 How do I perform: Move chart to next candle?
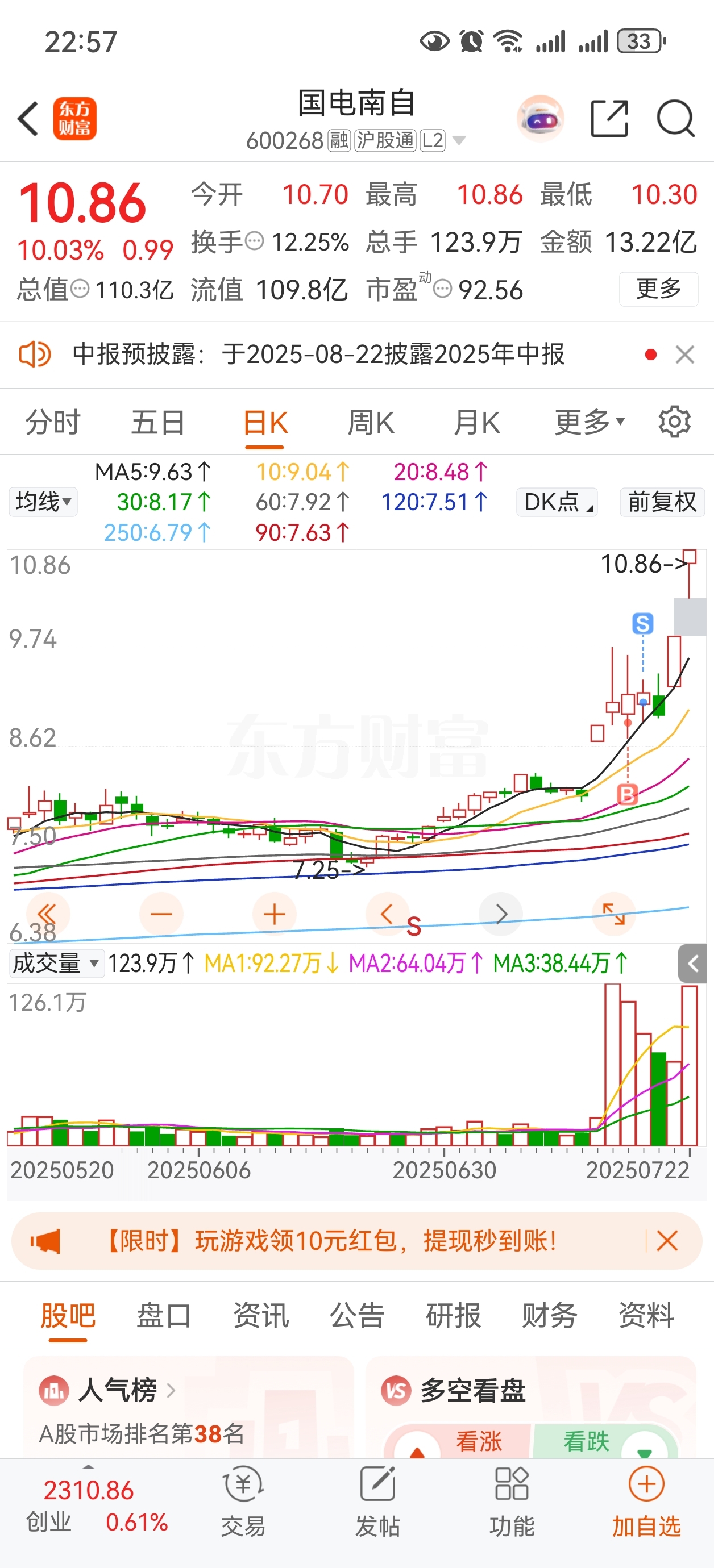point(501,914)
